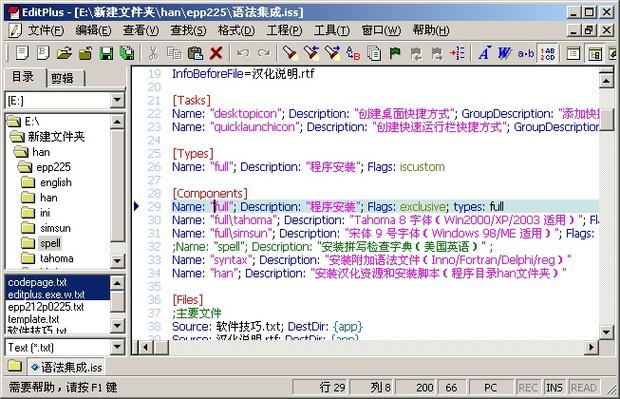Delete with the red X icon
Viewport: 620px width, 399px height.
tap(216, 53)
